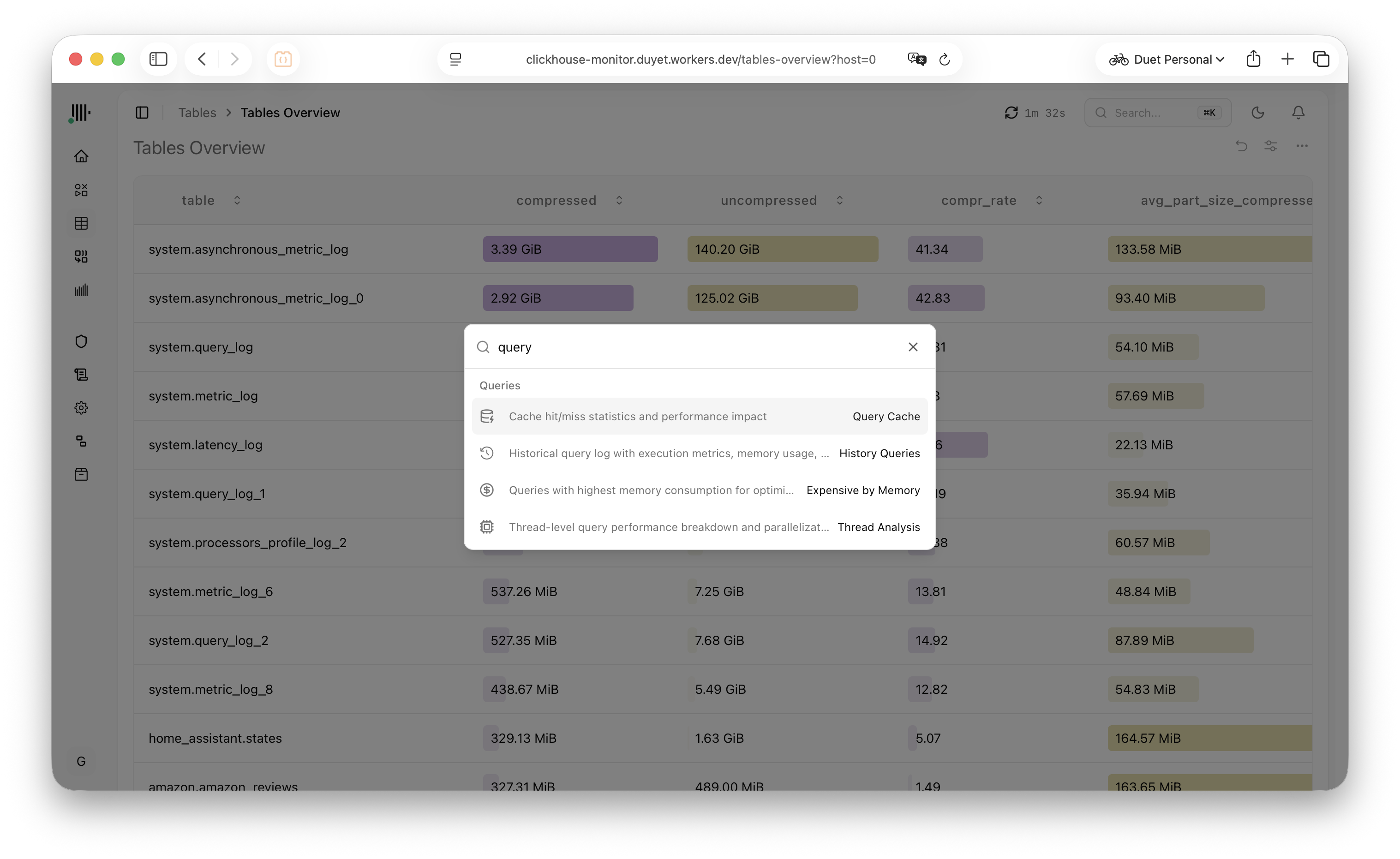Toggle Safari sidebar in browser toolbar
The image size is (1400, 859).
[158, 59]
